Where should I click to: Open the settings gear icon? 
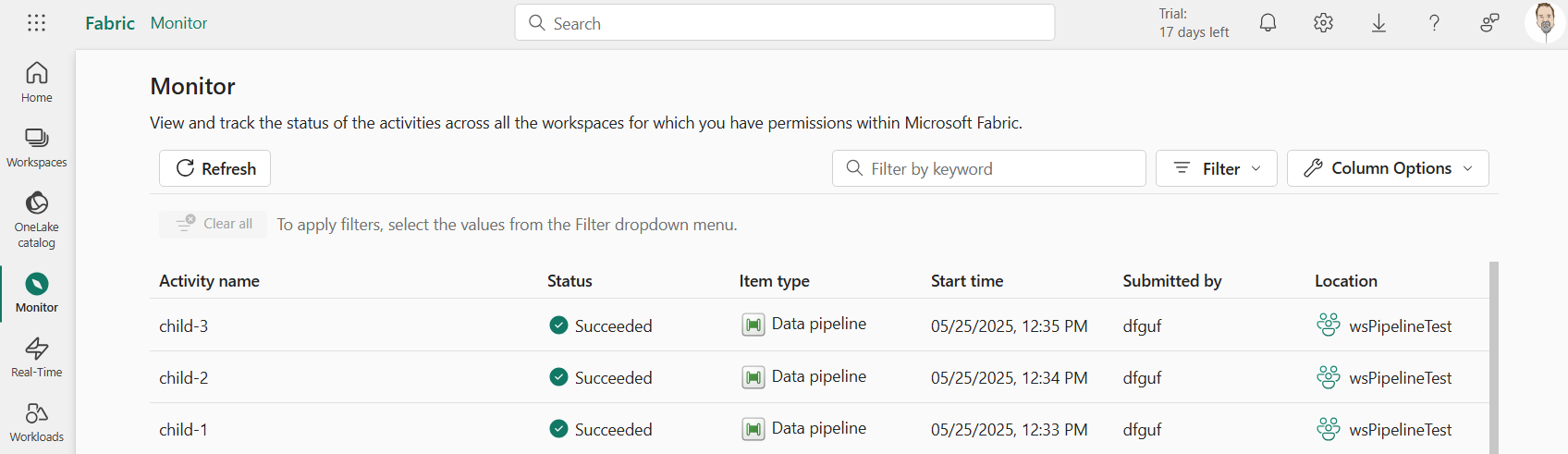click(1323, 23)
